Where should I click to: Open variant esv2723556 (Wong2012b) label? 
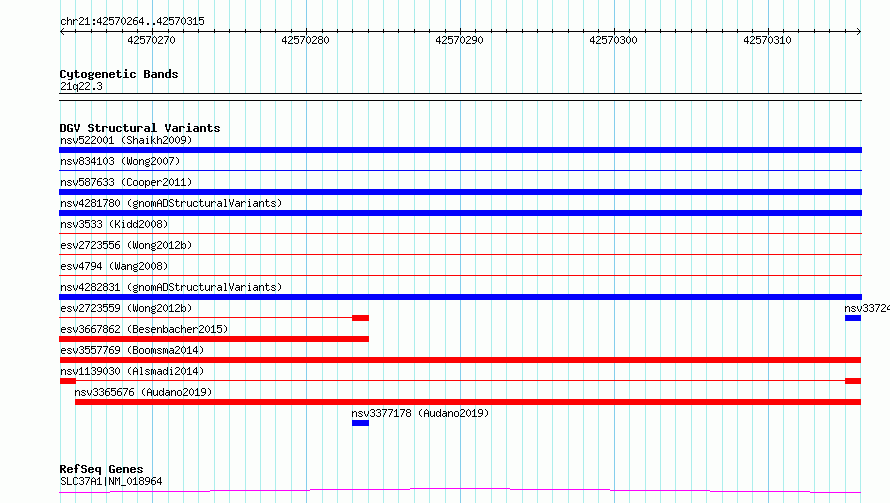(x=126, y=245)
